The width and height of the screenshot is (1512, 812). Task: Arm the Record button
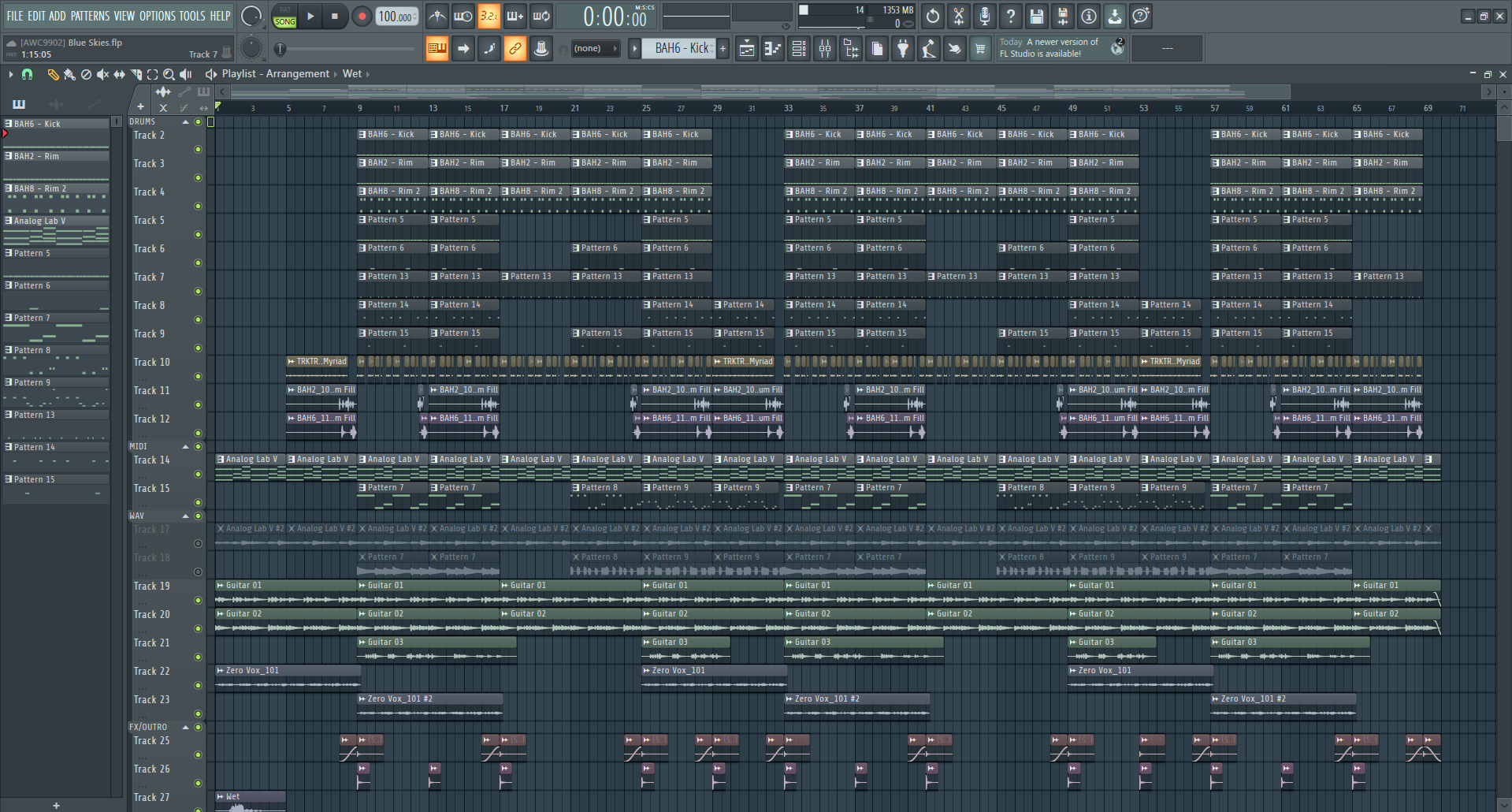362,16
